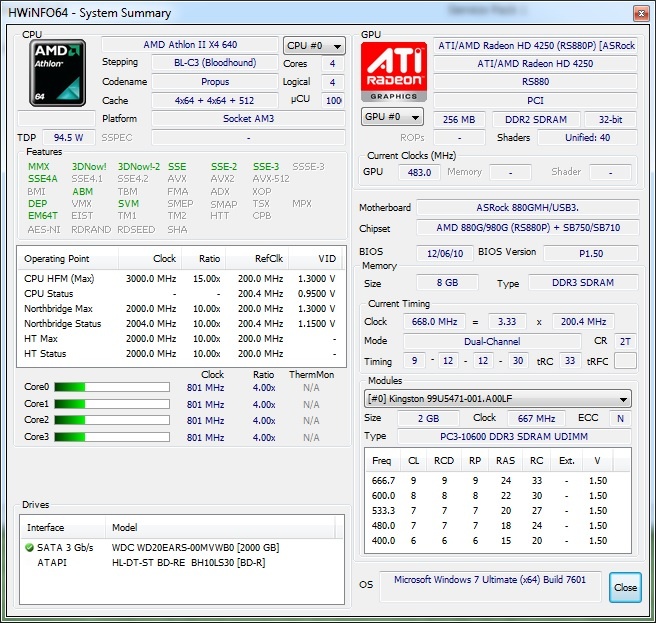Click the Core3 usage bar
656x623 pixels.
point(112,437)
